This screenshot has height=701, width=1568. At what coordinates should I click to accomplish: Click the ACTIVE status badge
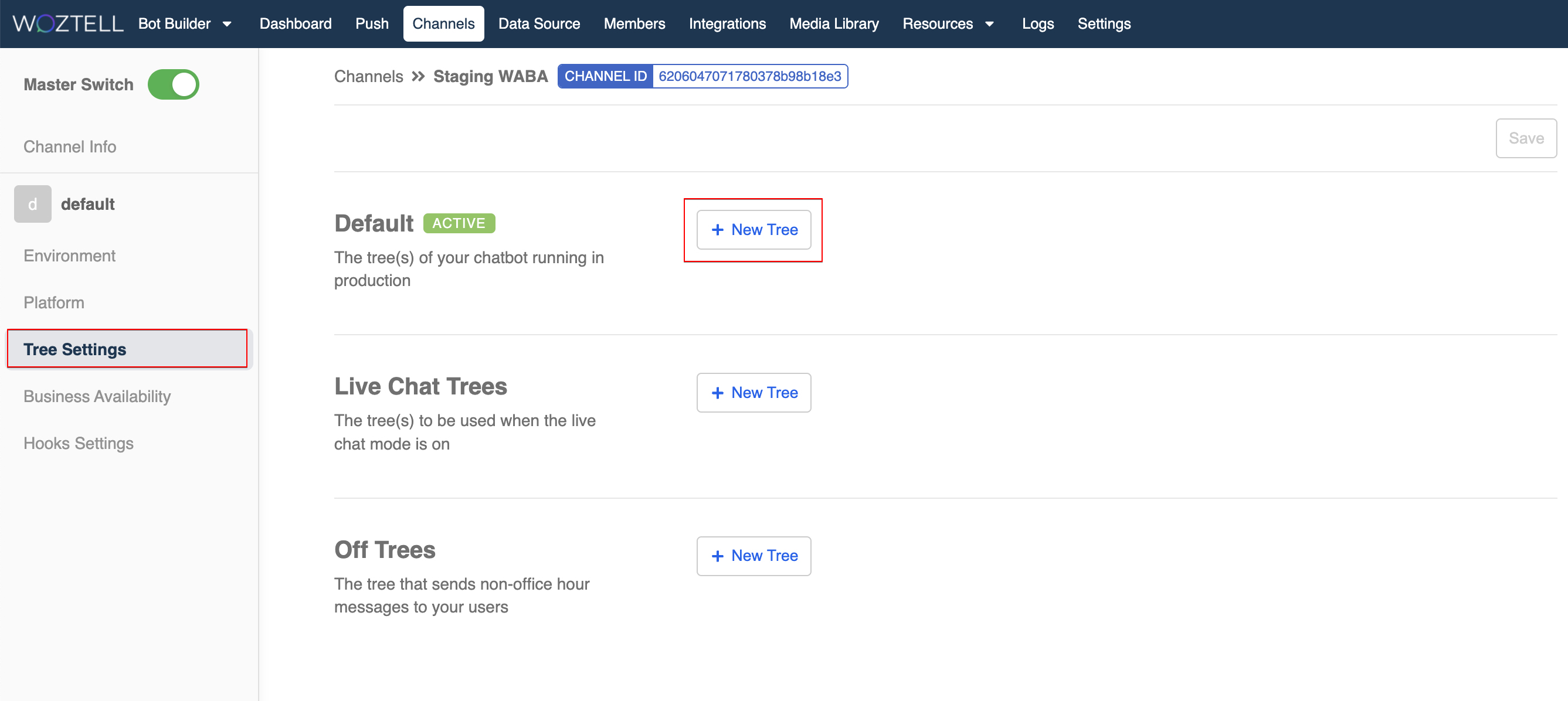click(x=459, y=223)
